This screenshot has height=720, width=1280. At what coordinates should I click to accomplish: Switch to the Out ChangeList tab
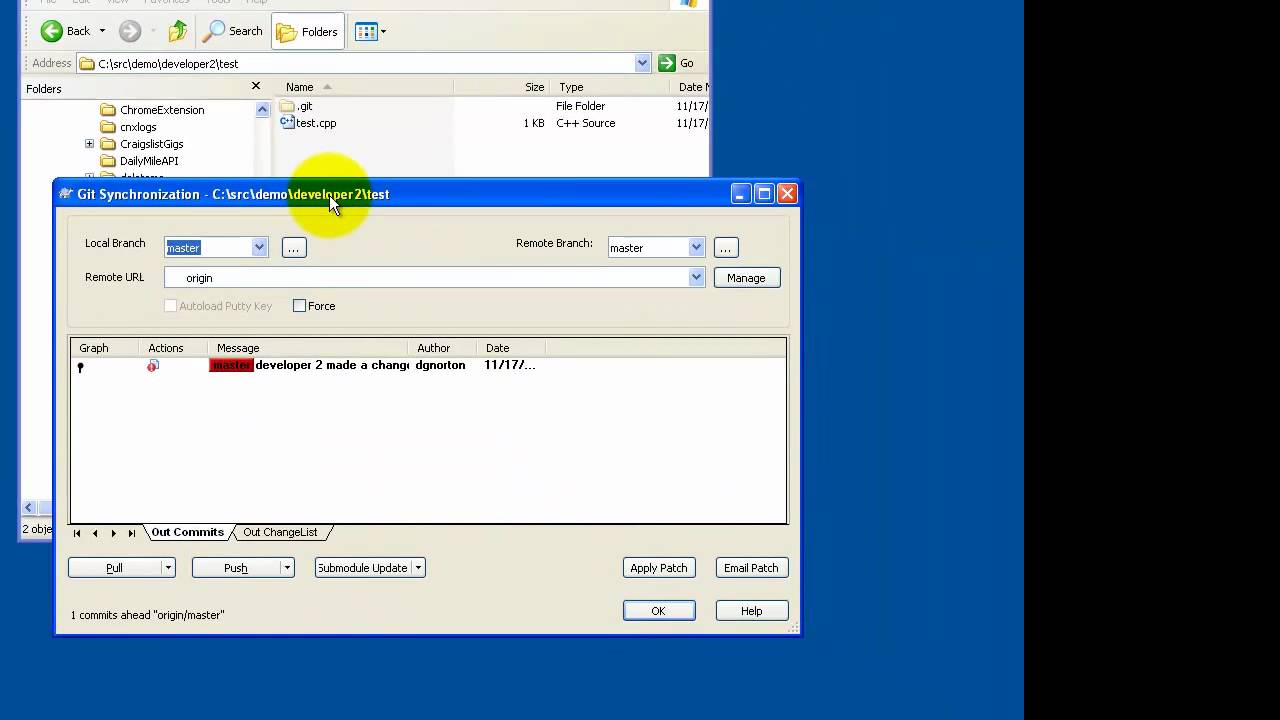click(x=280, y=533)
